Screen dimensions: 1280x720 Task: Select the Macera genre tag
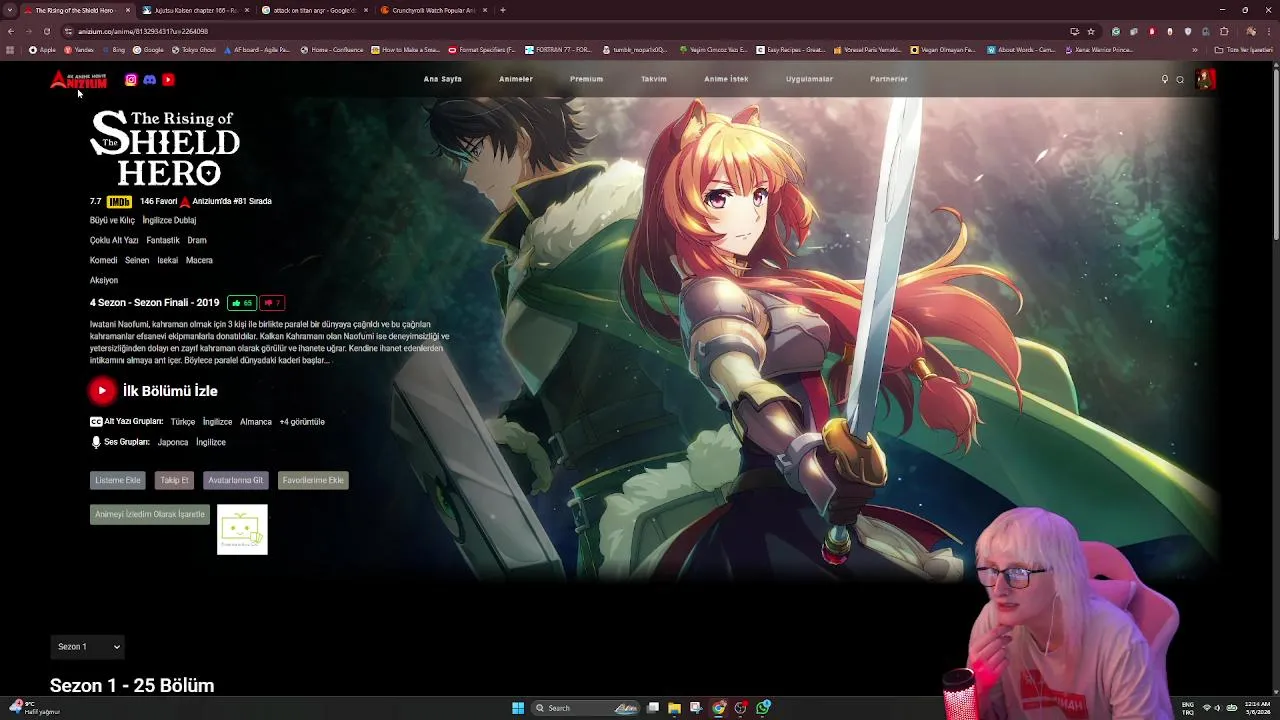(199, 261)
